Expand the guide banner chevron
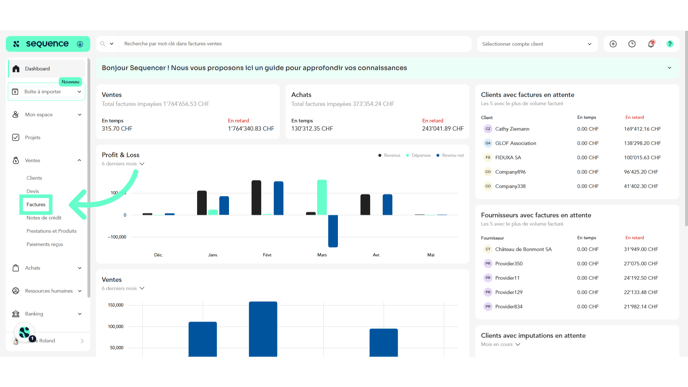The height and width of the screenshot is (387, 688). (x=670, y=68)
